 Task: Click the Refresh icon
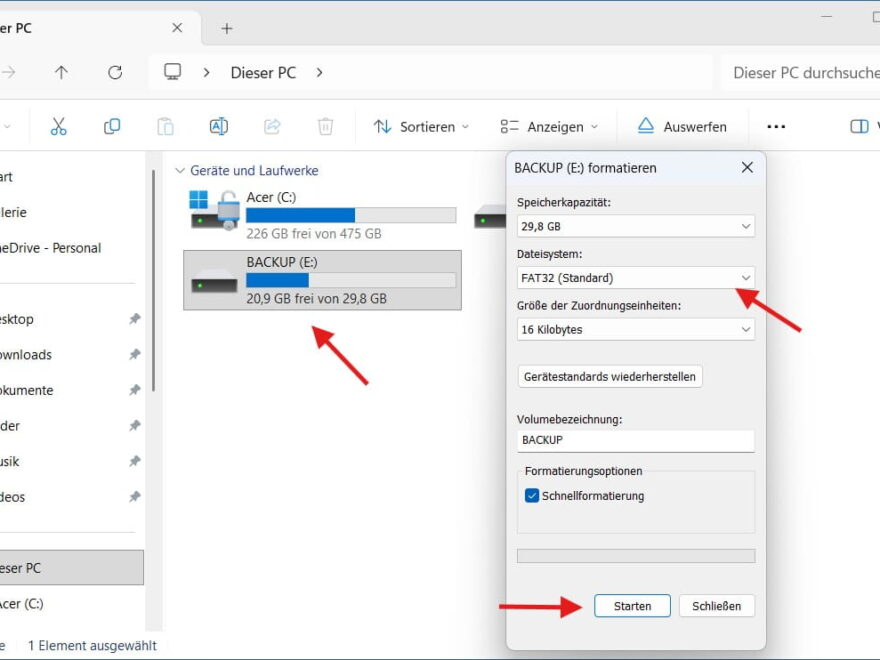(115, 72)
